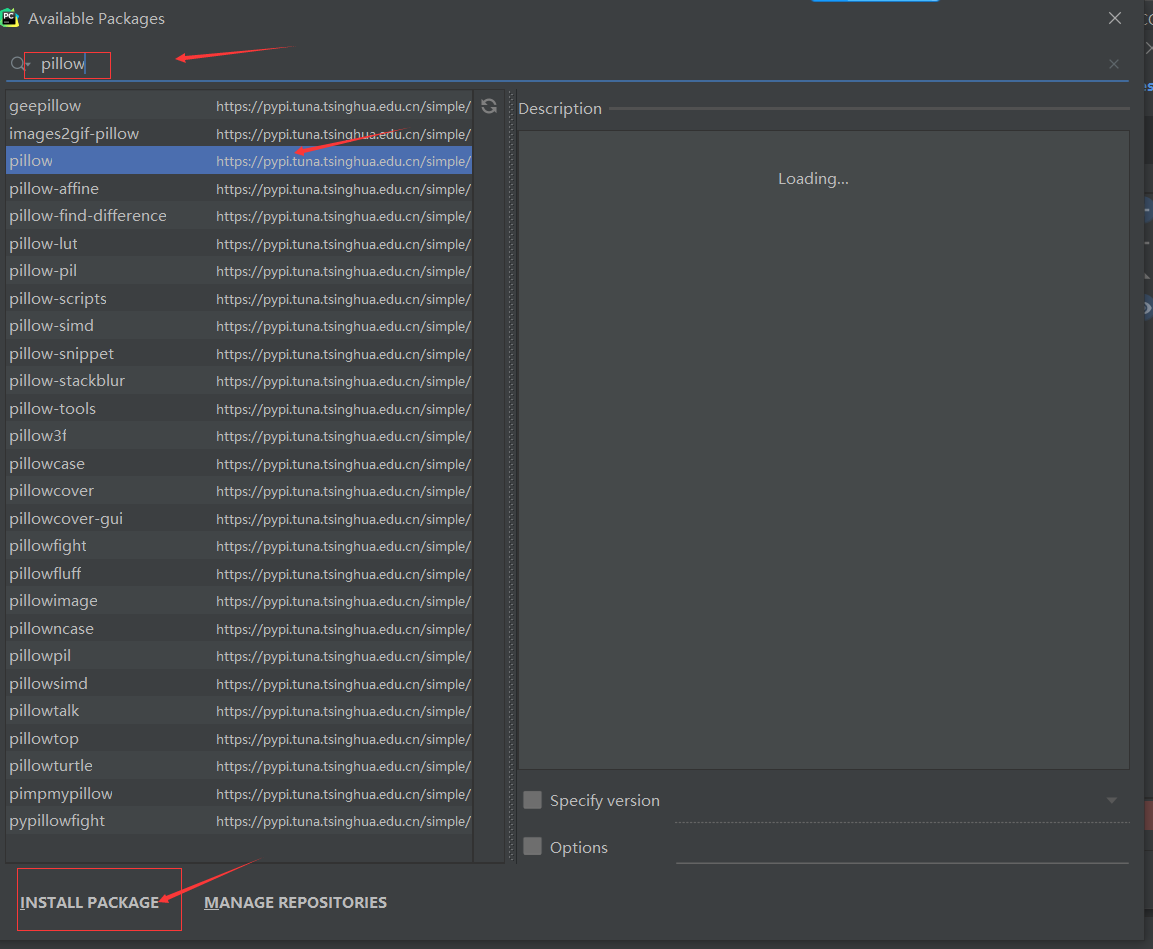Screen dimensions: 1153x949
Task: Open the Specify version dropdown arrow
Action: [x=1112, y=800]
